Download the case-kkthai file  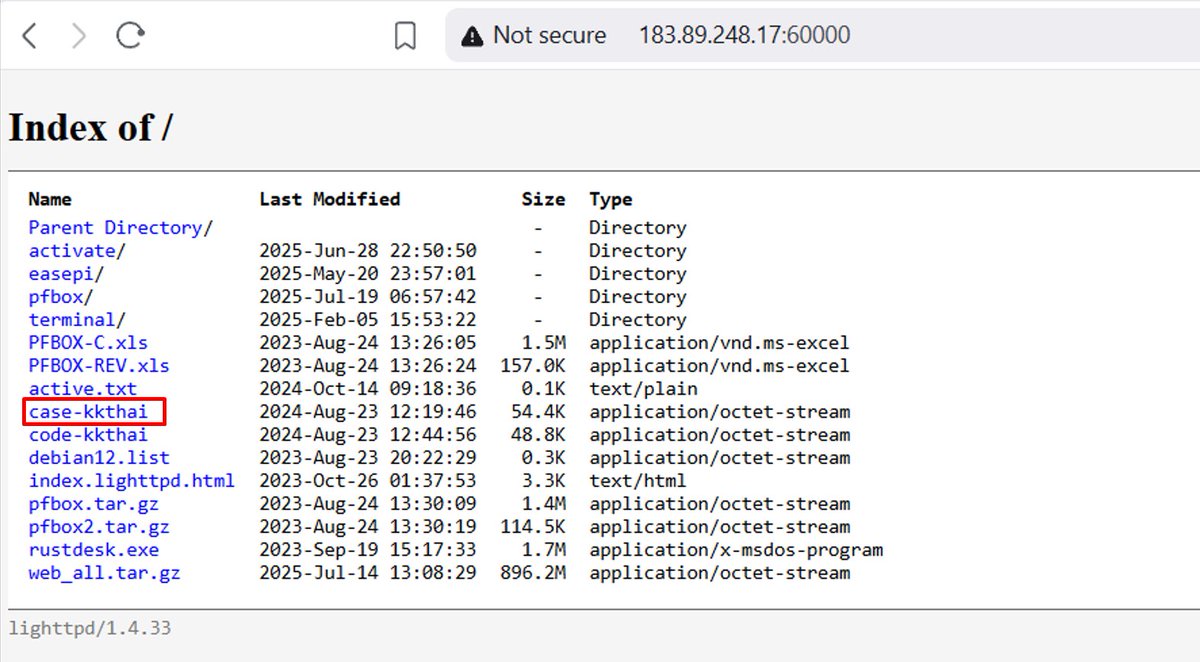pyautogui.click(x=88, y=412)
